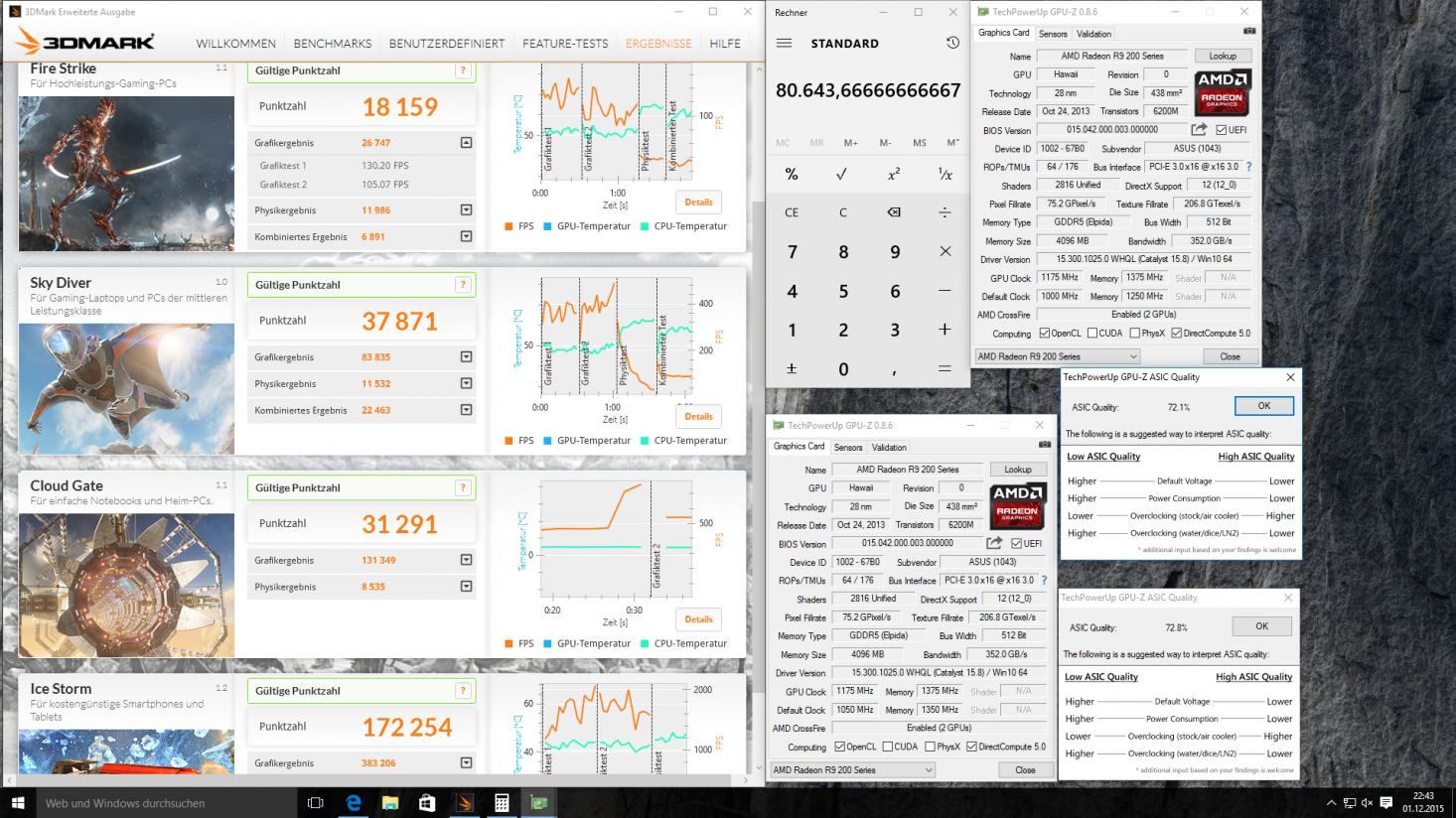Toggle the PhysX checkbox in upper GPU-Z

pyautogui.click(x=1134, y=334)
